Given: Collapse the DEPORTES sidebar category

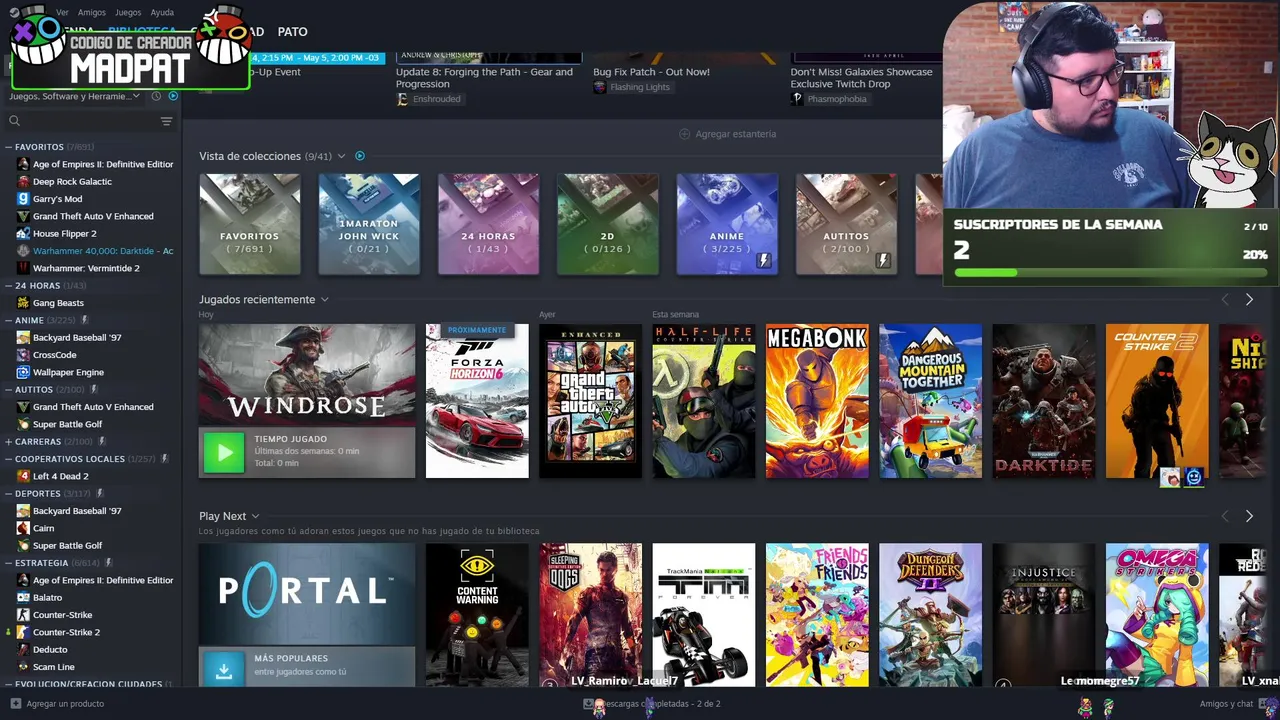Looking at the screenshot, I should click(9, 493).
